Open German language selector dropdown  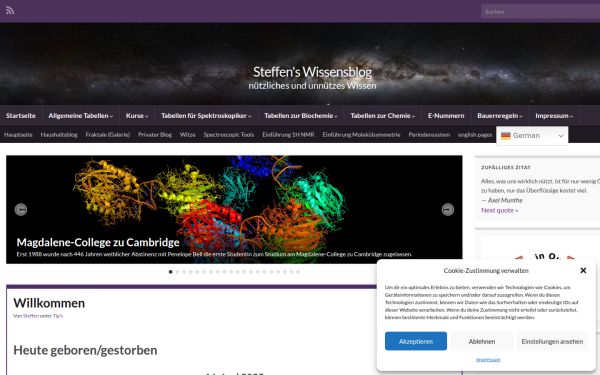pyautogui.click(x=532, y=136)
